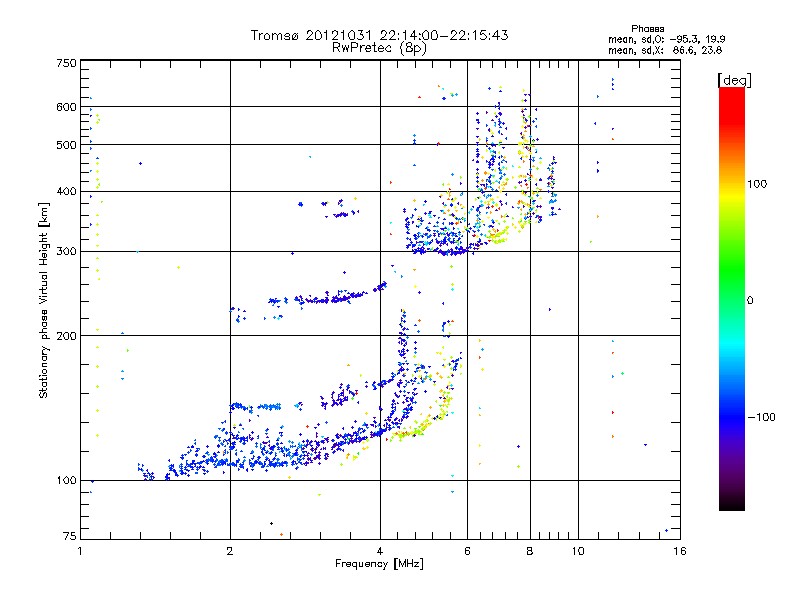Click x-axis tick label '16'
This screenshot has height=600, width=800.
[680, 551]
